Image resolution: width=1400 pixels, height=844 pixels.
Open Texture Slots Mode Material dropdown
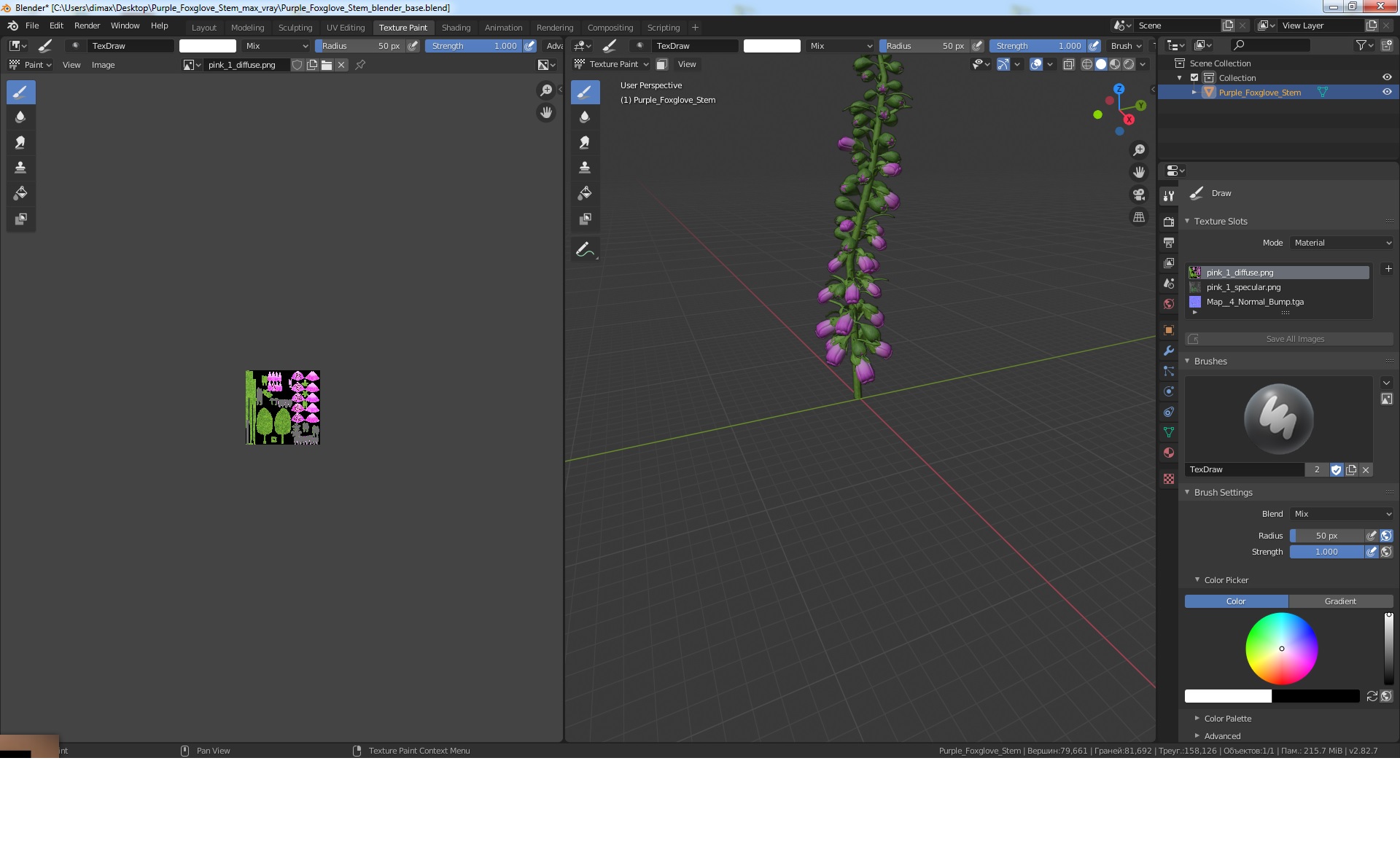coord(1342,243)
